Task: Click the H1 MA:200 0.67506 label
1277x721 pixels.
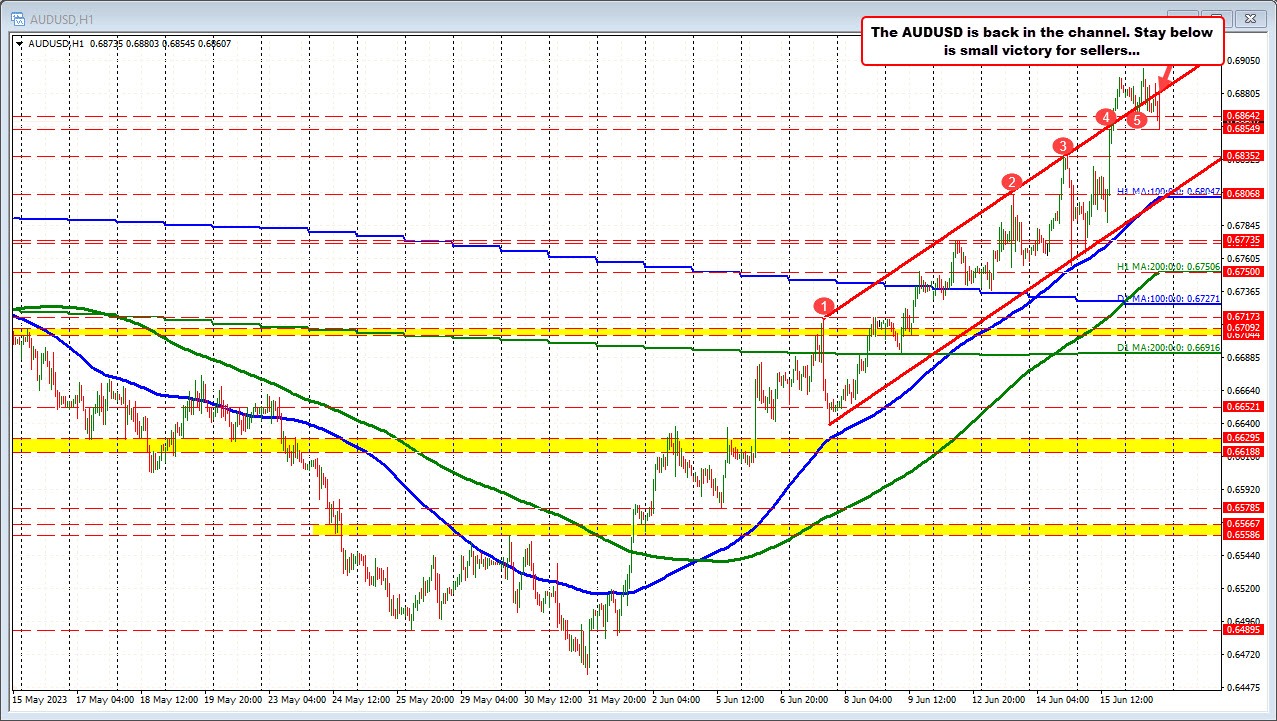Action: point(1168,267)
